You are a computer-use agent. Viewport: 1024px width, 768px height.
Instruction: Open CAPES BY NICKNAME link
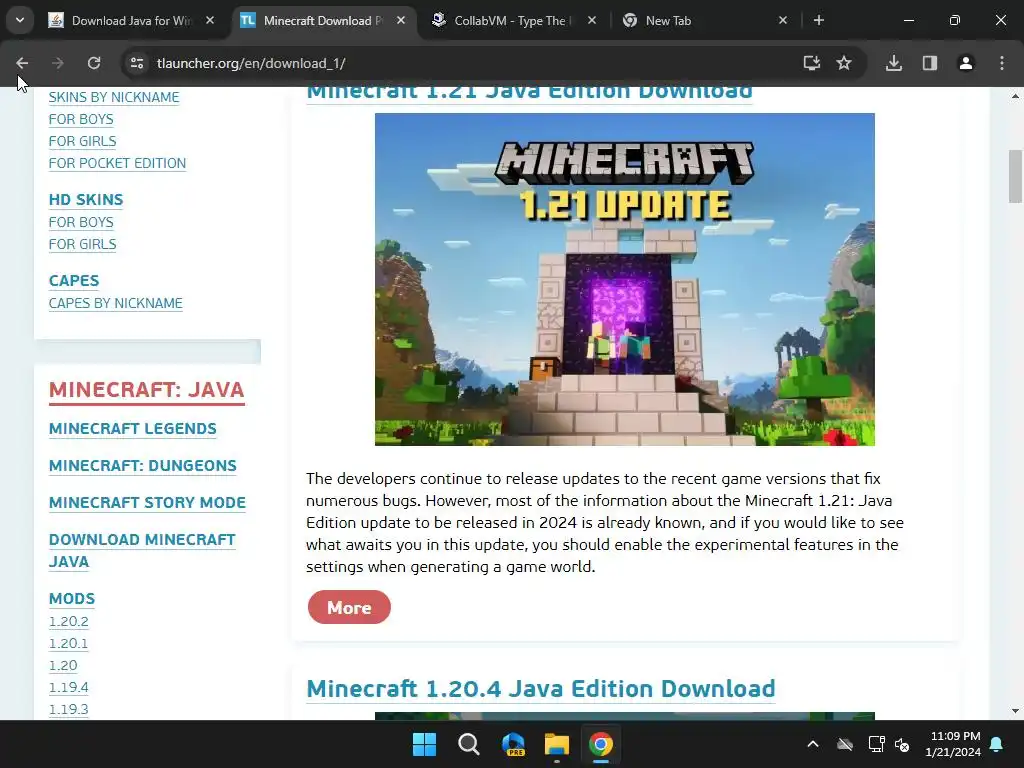pos(116,304)
